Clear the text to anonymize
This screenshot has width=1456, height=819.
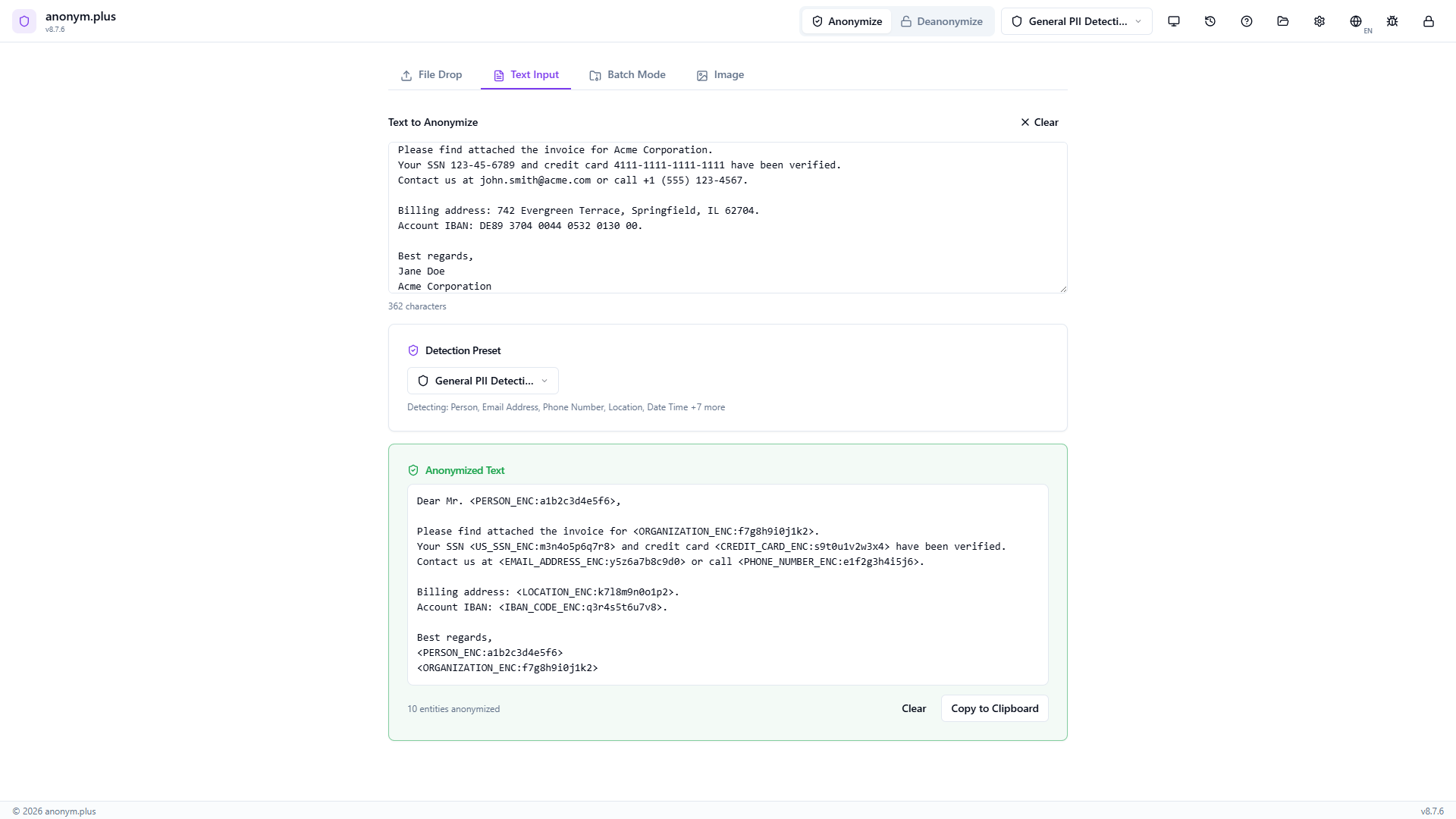click(x=1038, y=122)
